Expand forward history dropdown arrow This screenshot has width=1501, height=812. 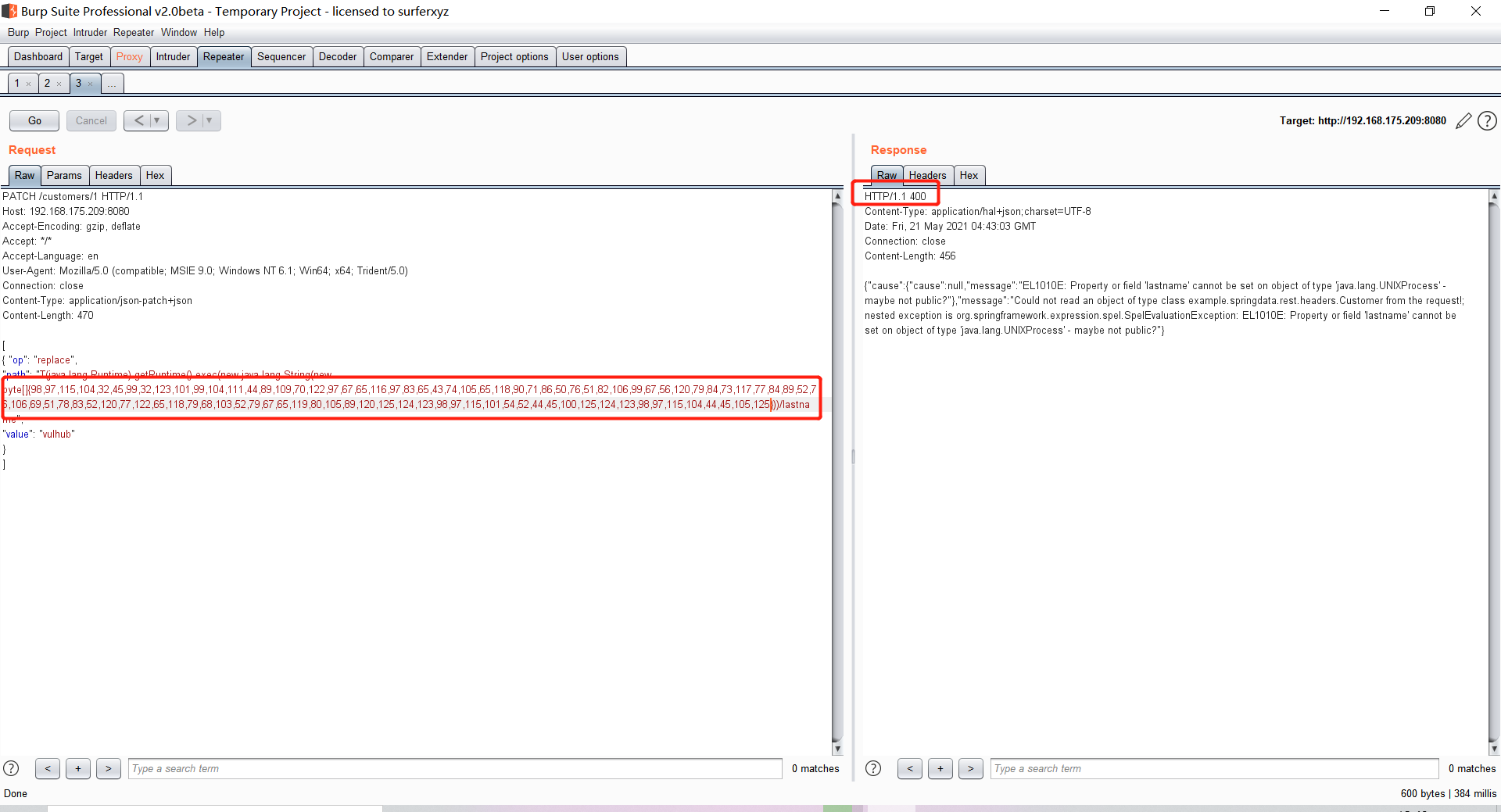click(210, 120)
